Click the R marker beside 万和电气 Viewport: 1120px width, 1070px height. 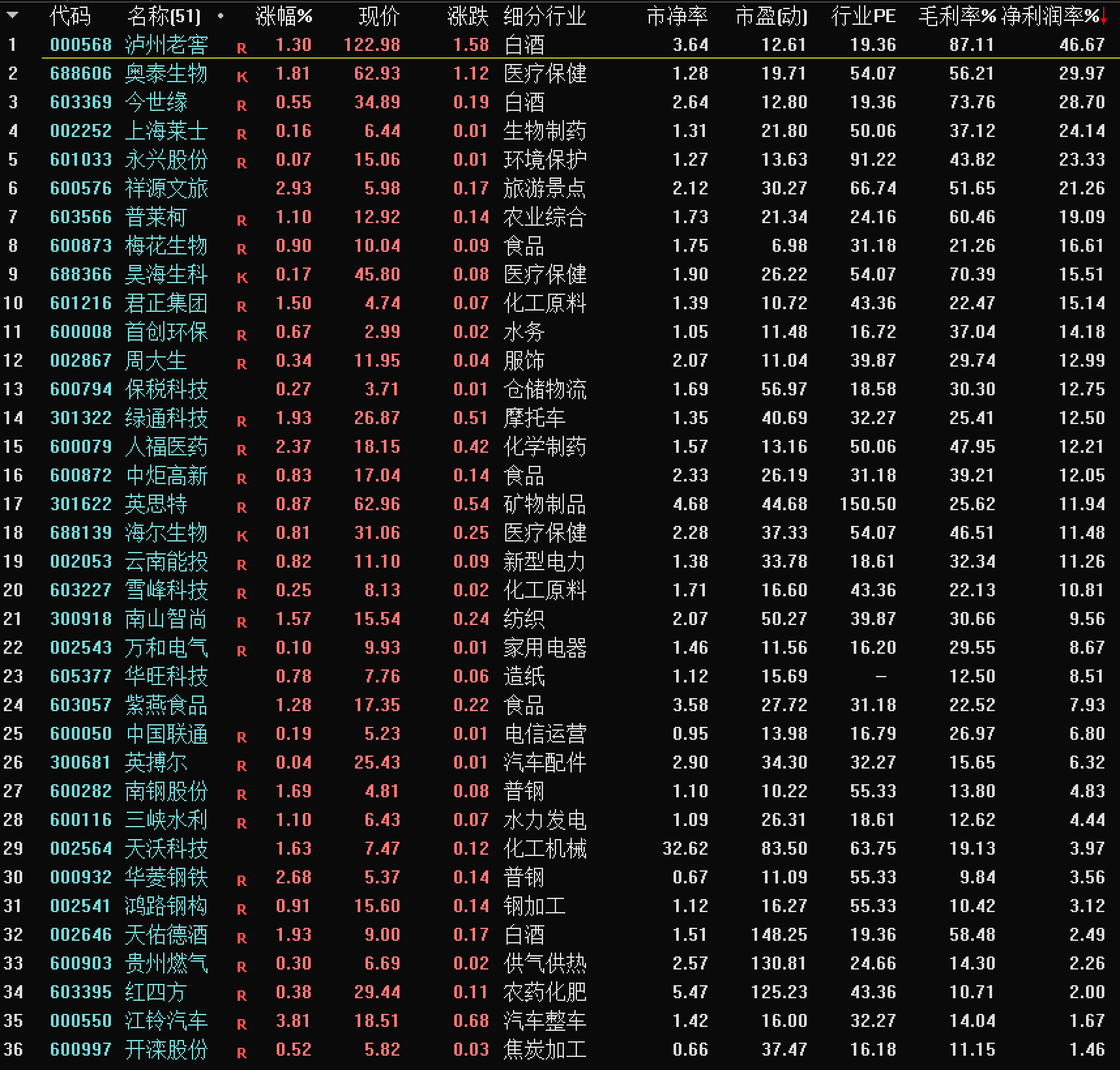point(242,650)
